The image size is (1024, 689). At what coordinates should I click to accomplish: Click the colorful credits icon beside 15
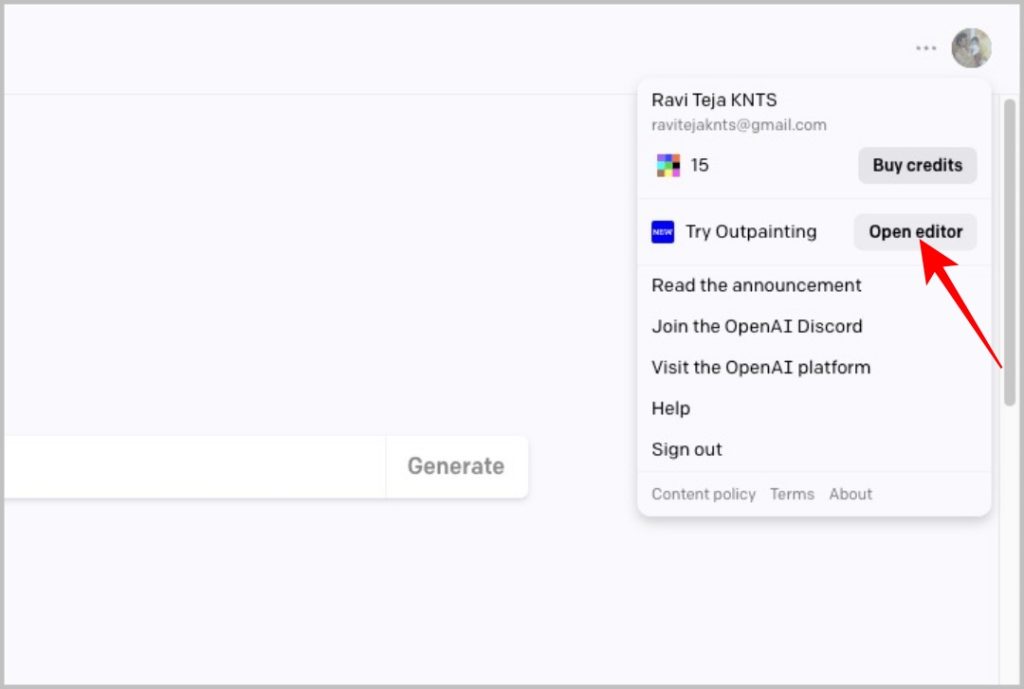click(668, 165)
